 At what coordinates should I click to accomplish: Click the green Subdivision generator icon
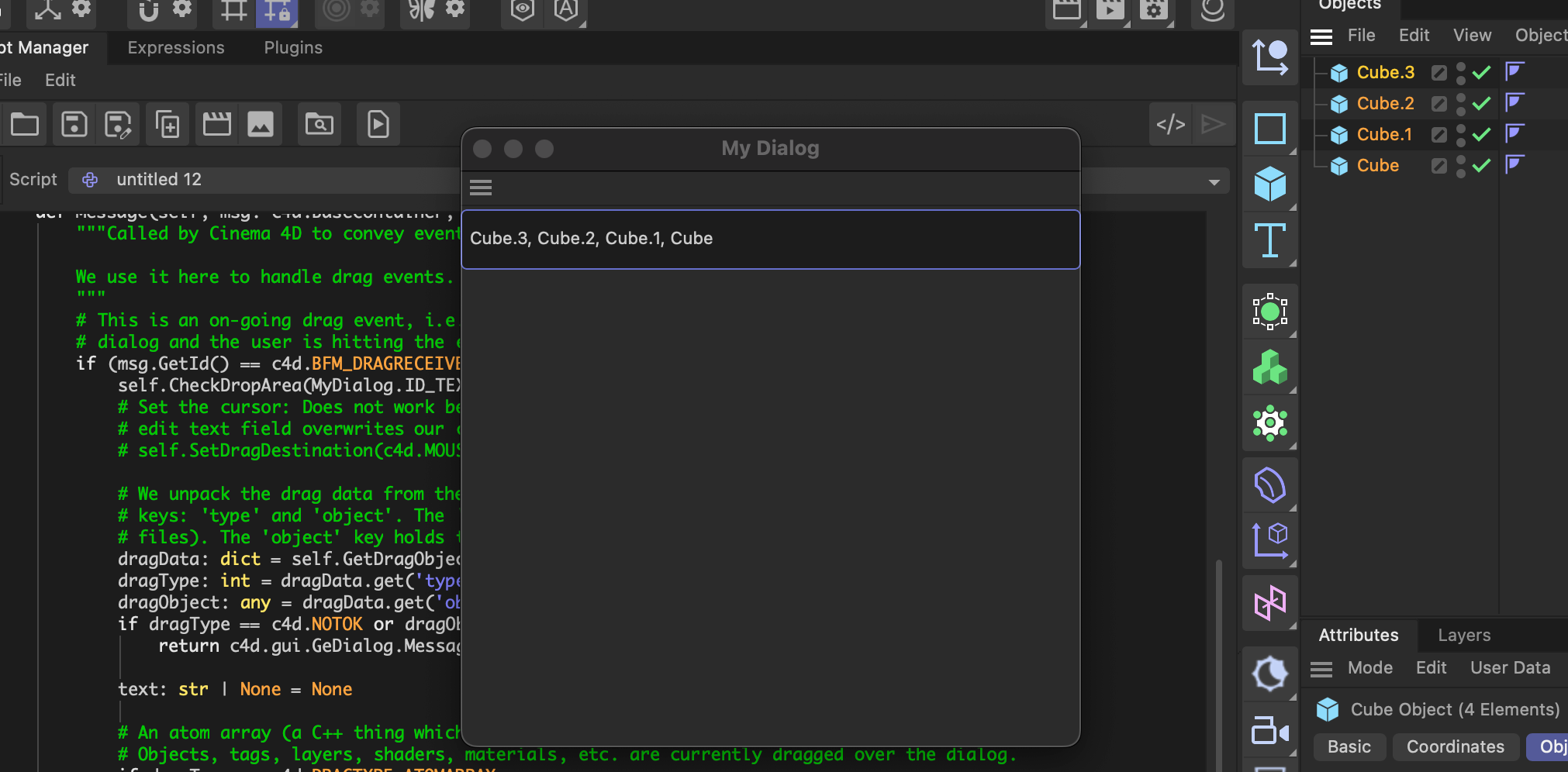[1270, 312]
